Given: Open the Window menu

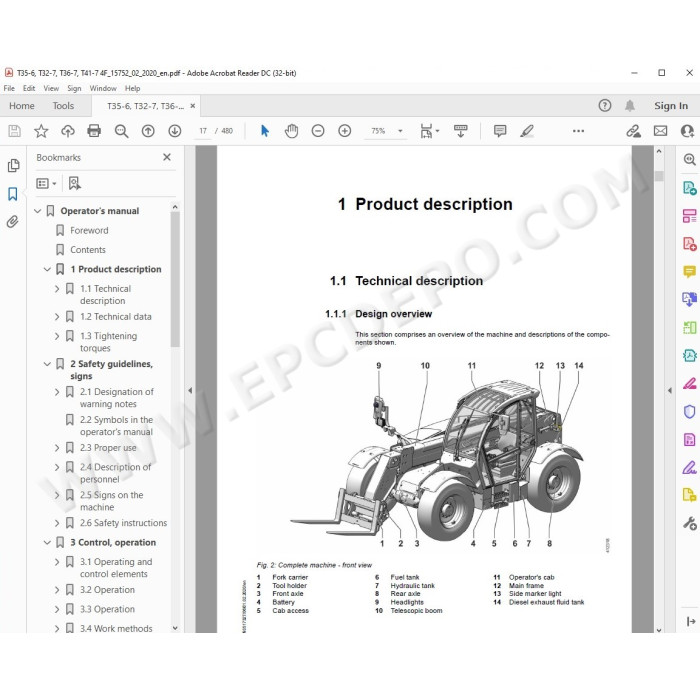Looking at the screenshot, I should point(103,88).
